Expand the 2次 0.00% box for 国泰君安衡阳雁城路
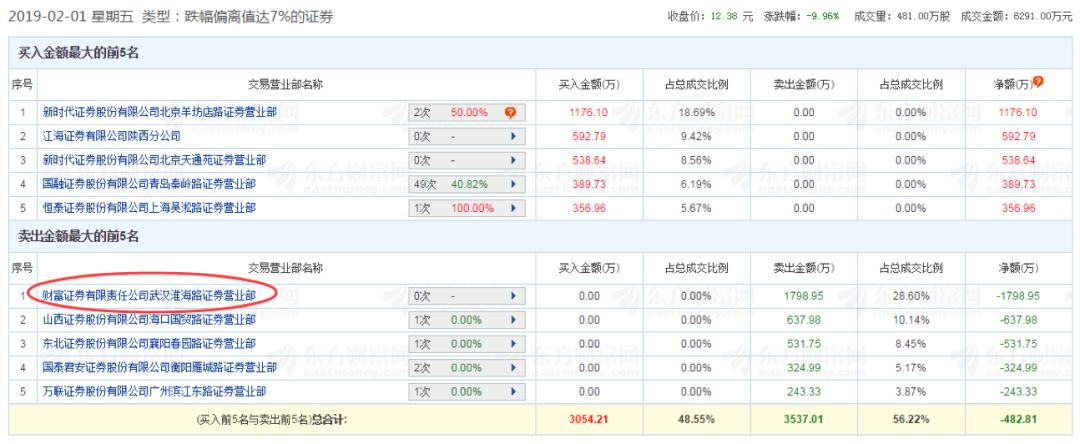1080x444 pixels. point(467,368)
